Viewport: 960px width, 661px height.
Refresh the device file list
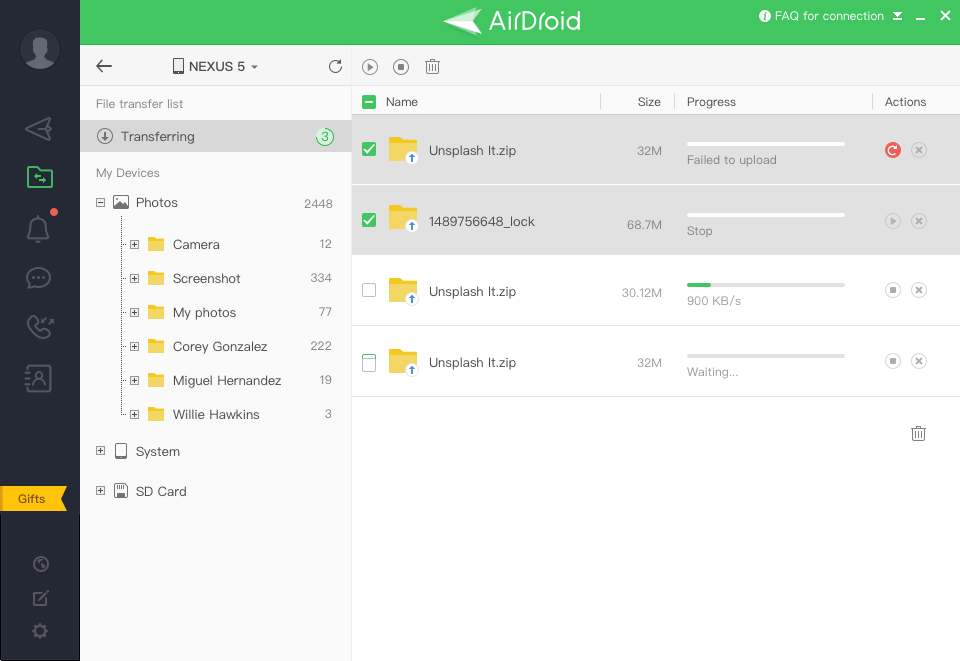tap(335, 66)
